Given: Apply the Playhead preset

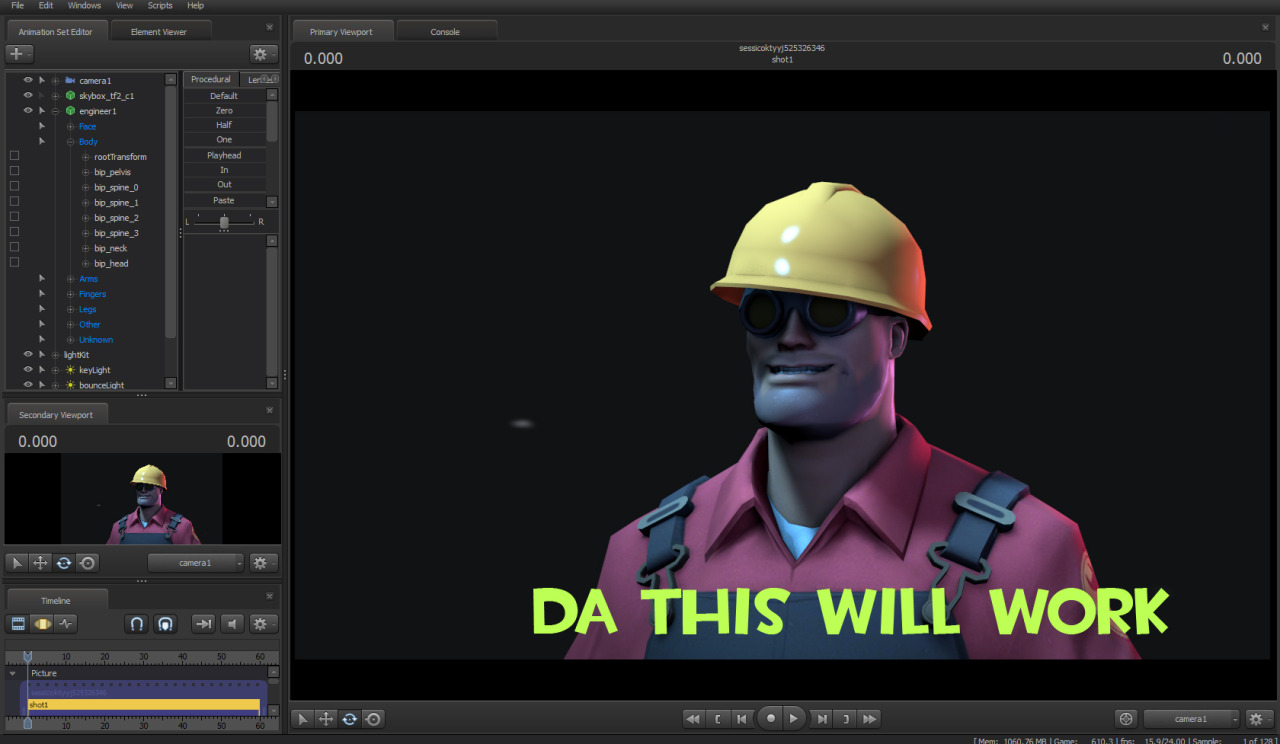Looking at the screenshot, I should [224, 155].
